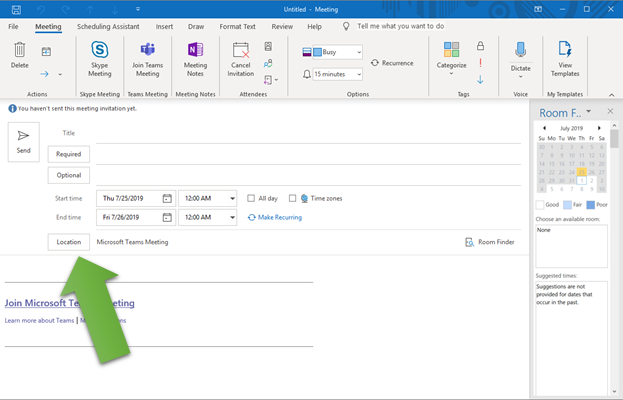Open the Format Text tab
Screen dimensions: 623x400
[238, 27]
